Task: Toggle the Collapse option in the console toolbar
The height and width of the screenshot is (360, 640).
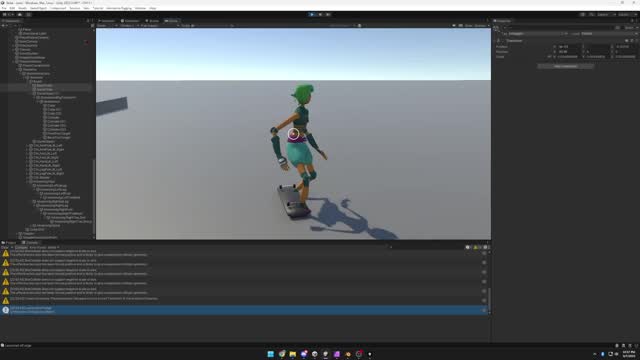Action: click(21, 247)
